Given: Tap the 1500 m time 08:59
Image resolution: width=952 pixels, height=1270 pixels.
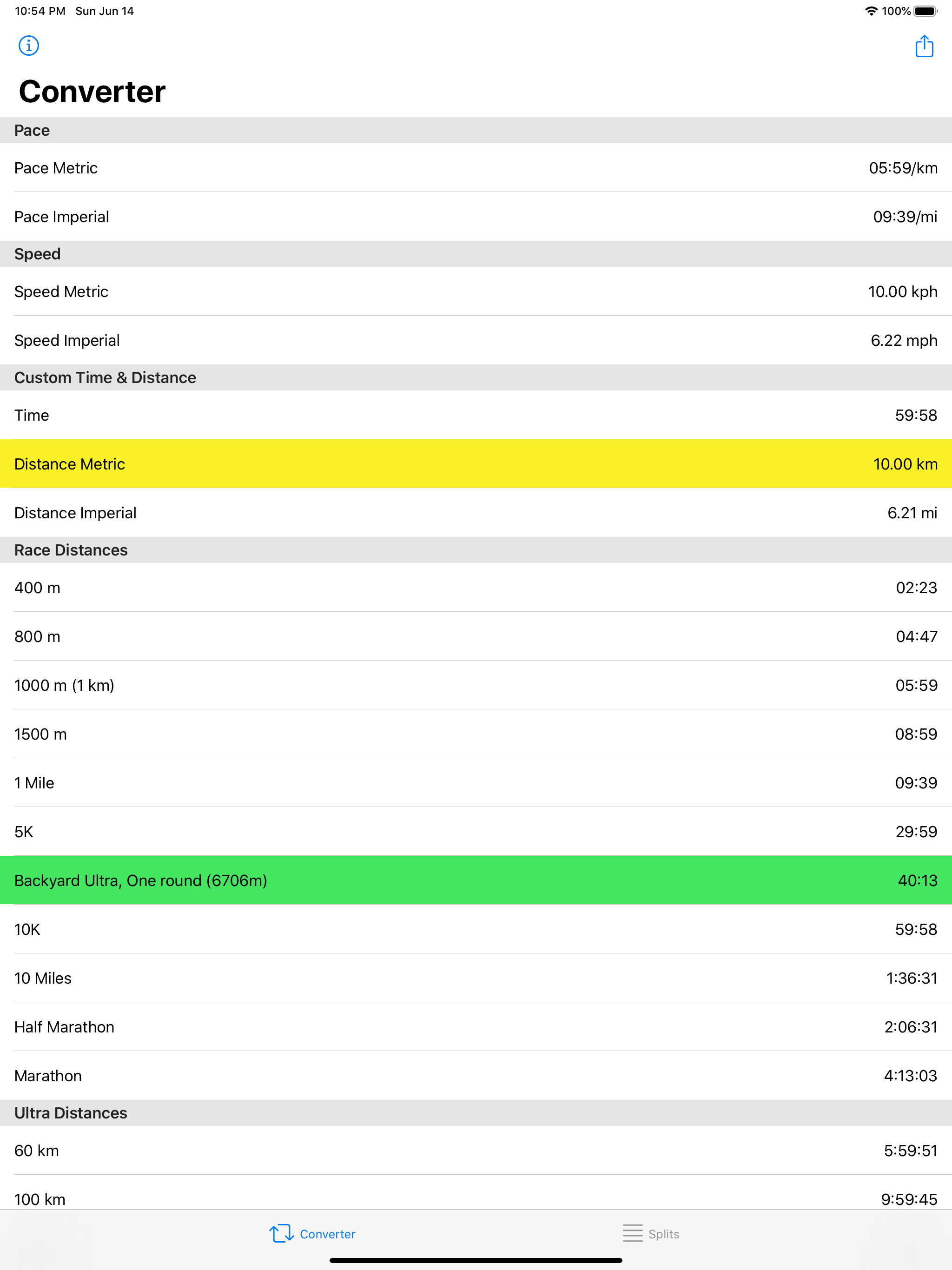Looking at the screenshot, I should (916, 734).
